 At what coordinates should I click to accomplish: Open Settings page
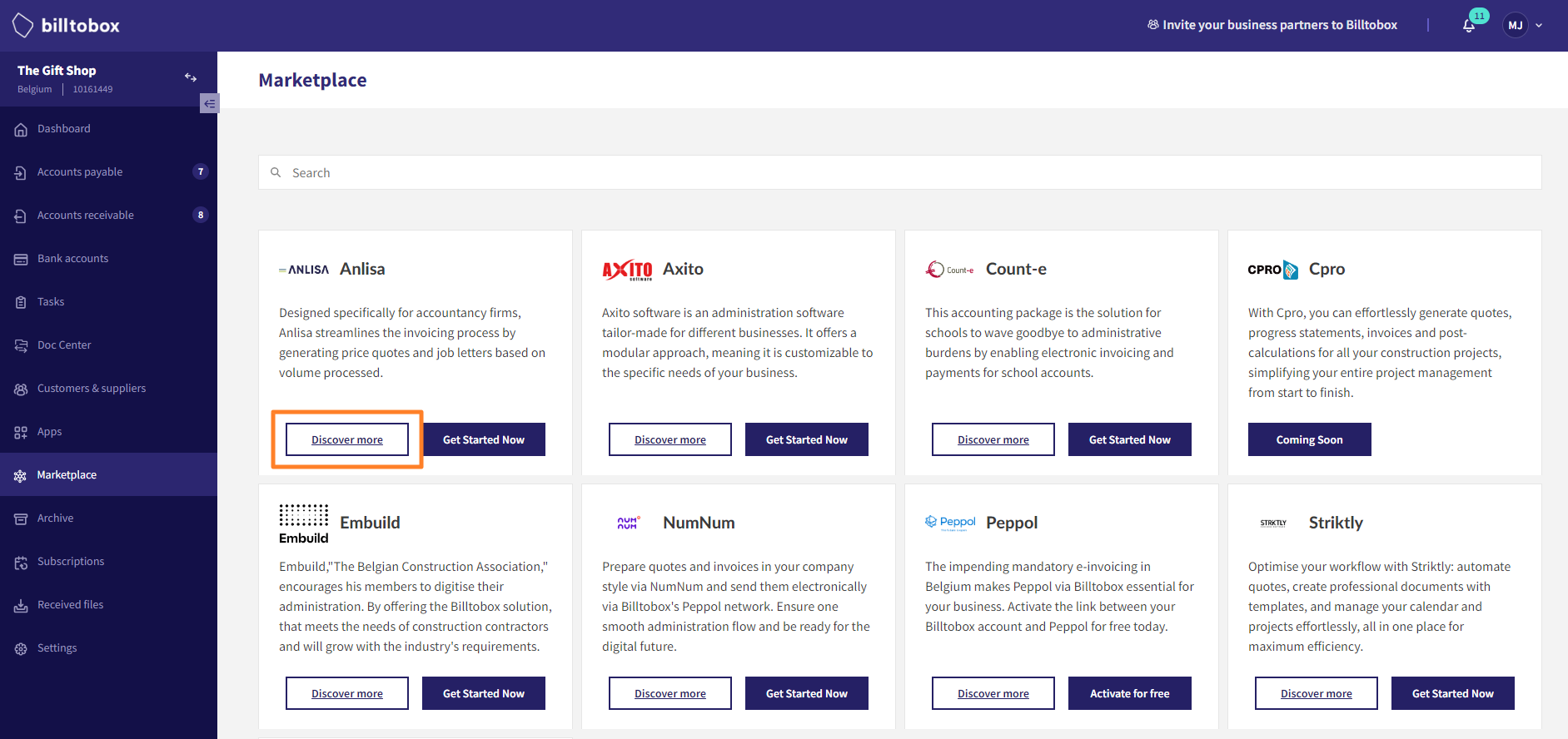[57, 647]
